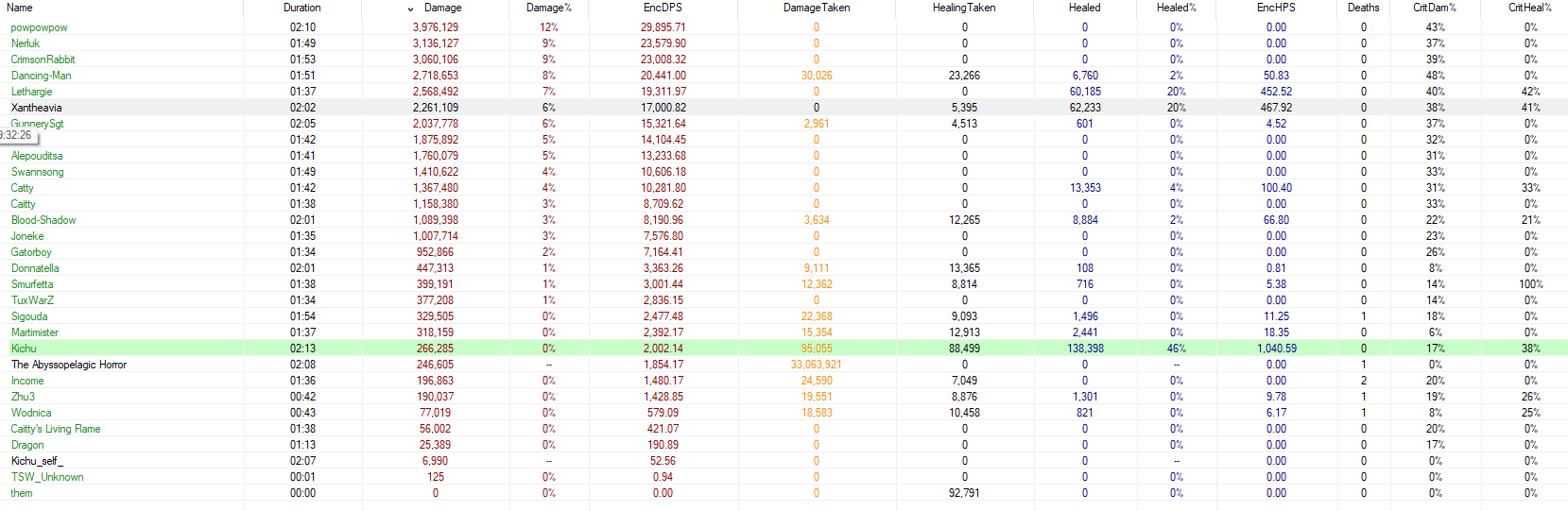1568x511 pixels.
Task: Click the EncDPS column header
Action: pyautogui.click(x=663, y=8)
